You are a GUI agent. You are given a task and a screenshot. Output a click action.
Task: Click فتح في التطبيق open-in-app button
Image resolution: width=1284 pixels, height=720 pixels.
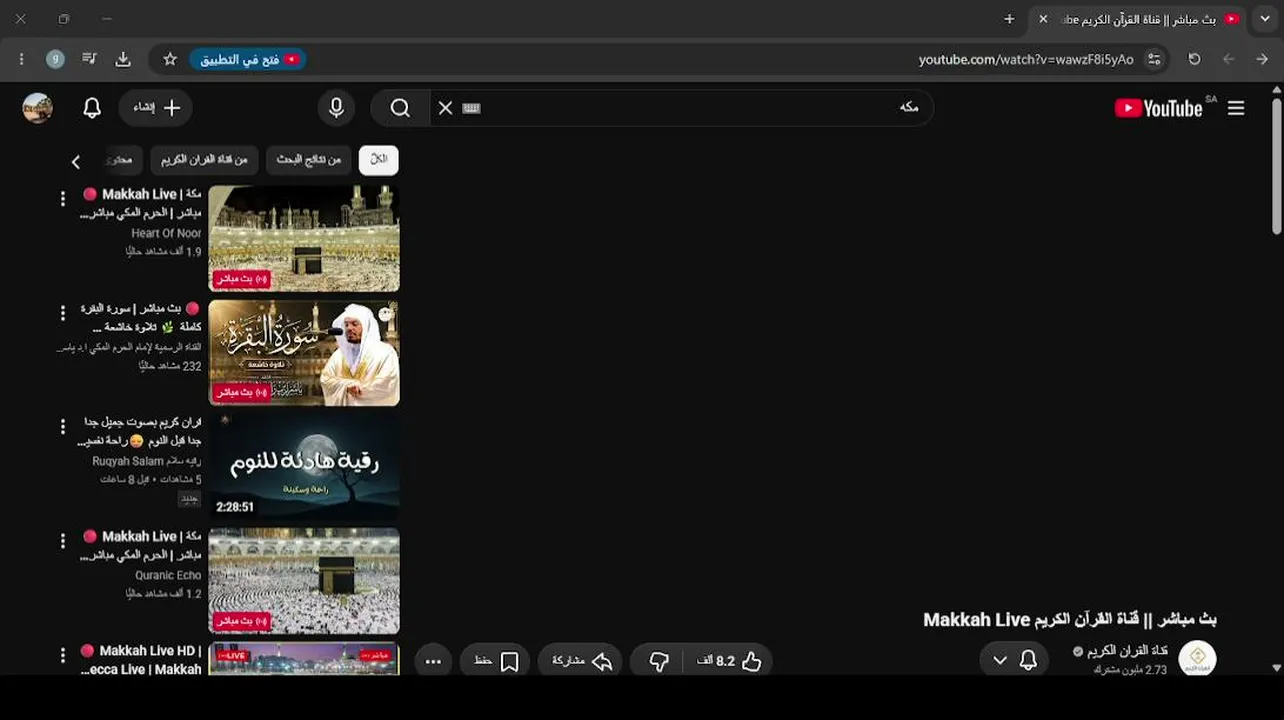248,59
